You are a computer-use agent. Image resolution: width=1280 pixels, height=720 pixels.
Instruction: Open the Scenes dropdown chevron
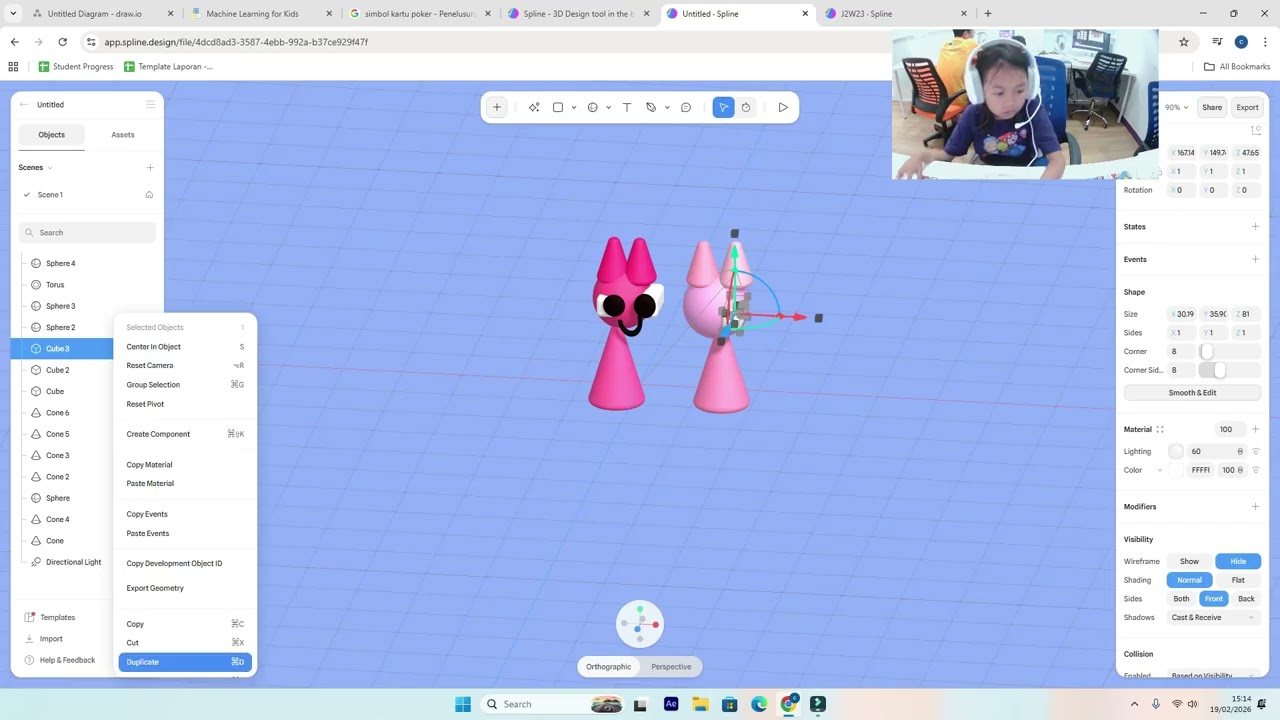(50, 168)
